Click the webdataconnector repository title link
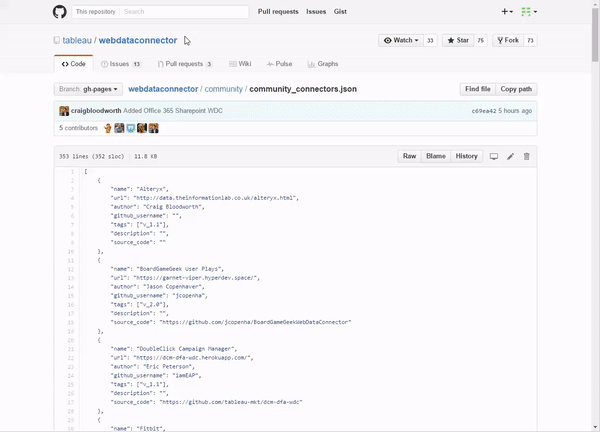 [138, 40]
